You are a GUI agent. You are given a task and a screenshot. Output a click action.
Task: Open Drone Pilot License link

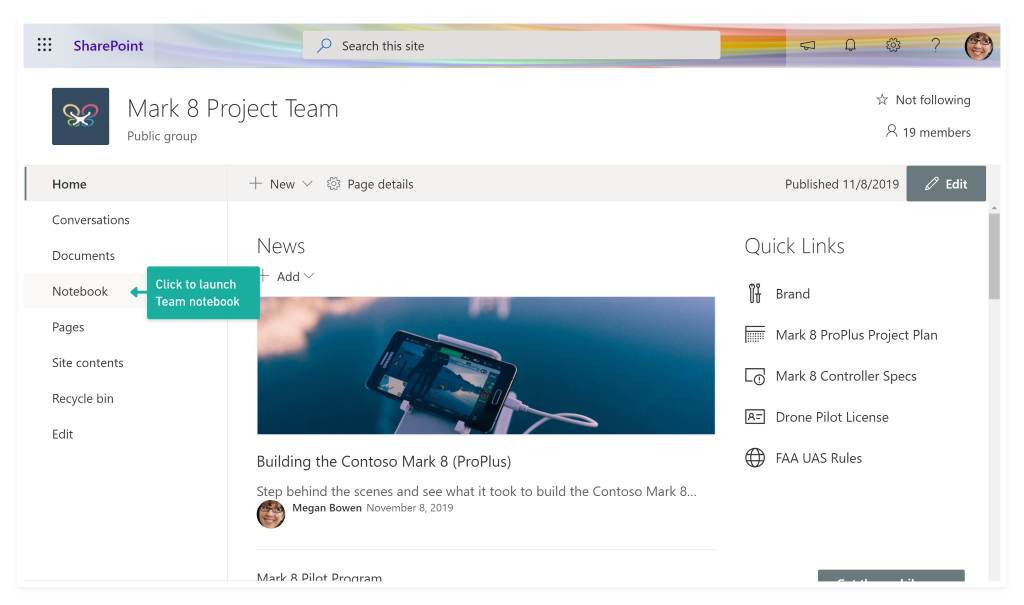tap(832, 417)
